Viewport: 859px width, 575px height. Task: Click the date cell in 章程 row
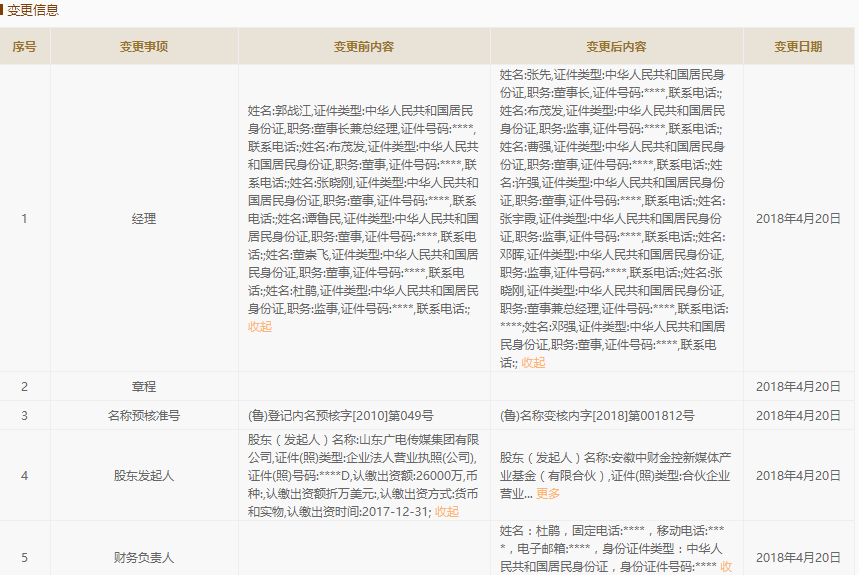[798, 387]
